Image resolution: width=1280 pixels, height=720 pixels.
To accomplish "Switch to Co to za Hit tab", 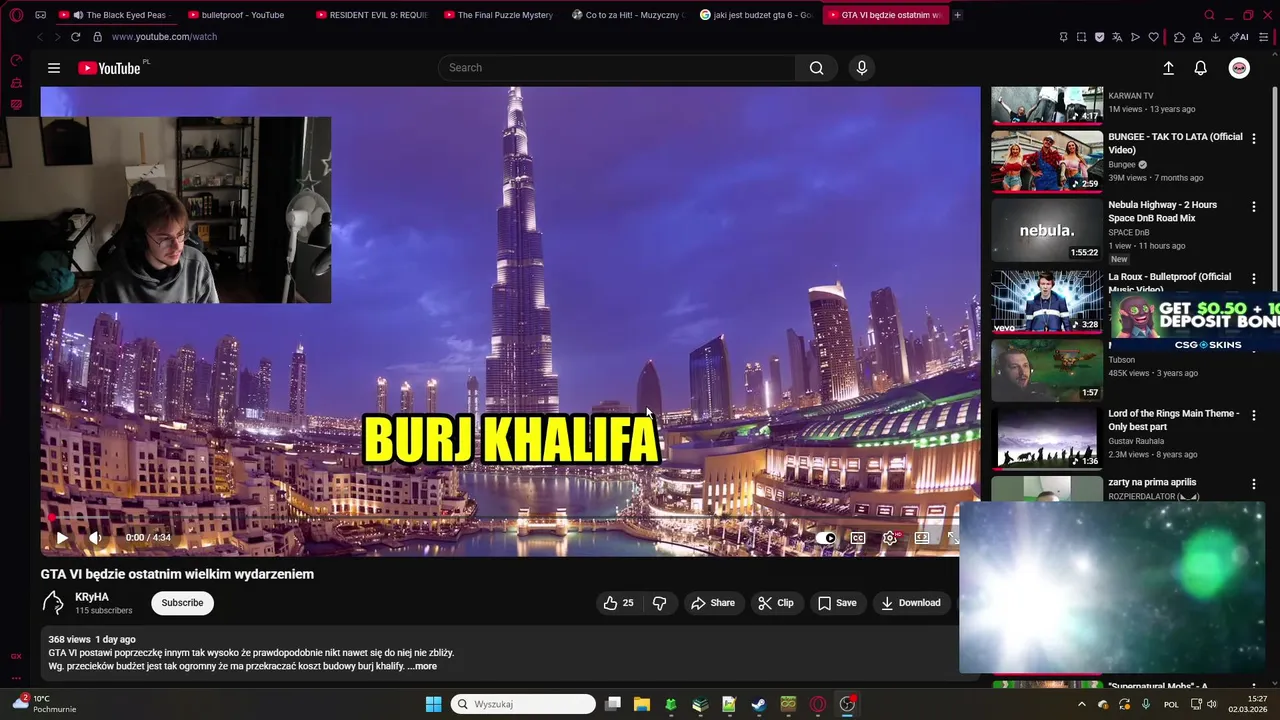I will (630, 15).
